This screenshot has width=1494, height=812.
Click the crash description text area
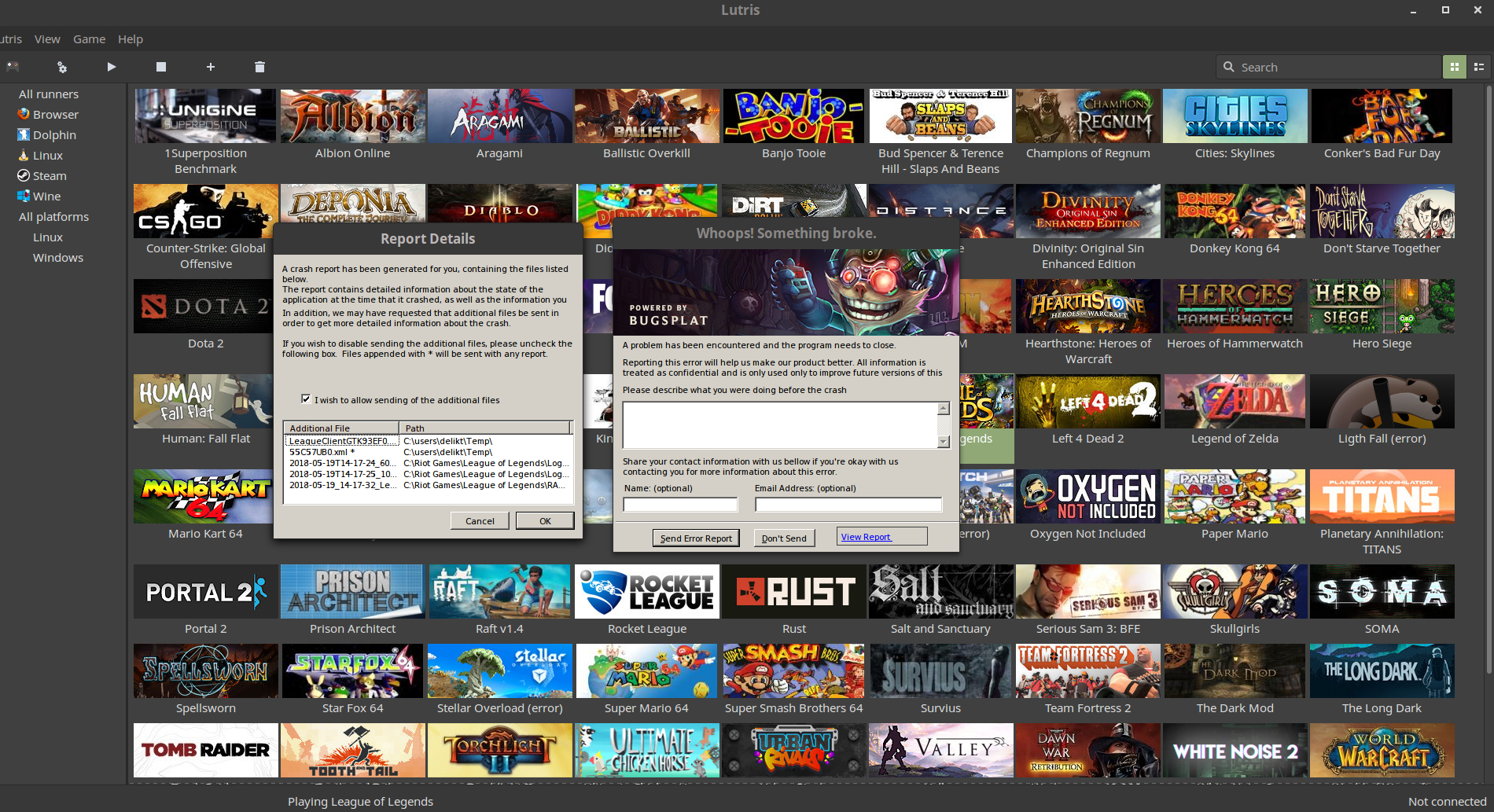click(780, 425)
